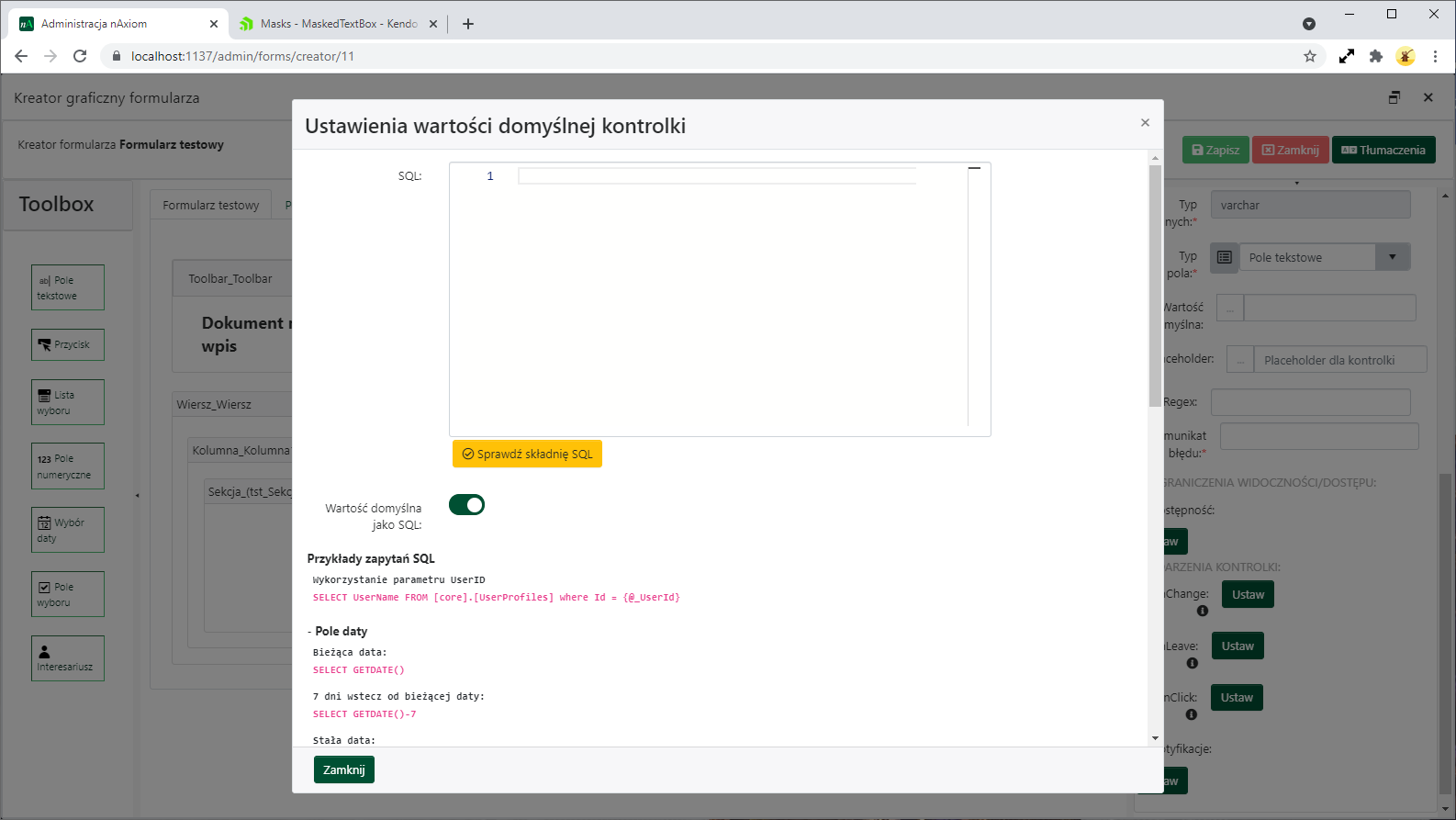Toggle the Wartość domyślna jako SQL switch
1456x820 pixels.
[466, 505]
